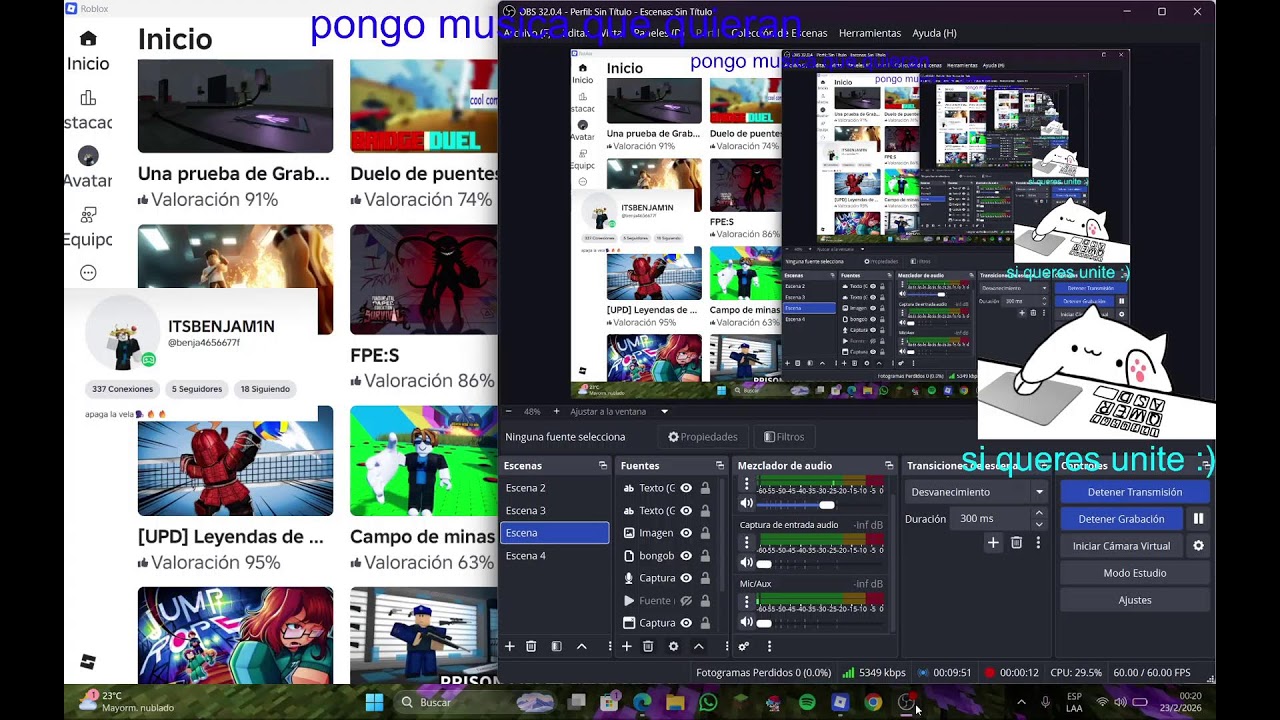
Task: Open source properties gear in Fuentes toolbar
Action: click(673, 647)
